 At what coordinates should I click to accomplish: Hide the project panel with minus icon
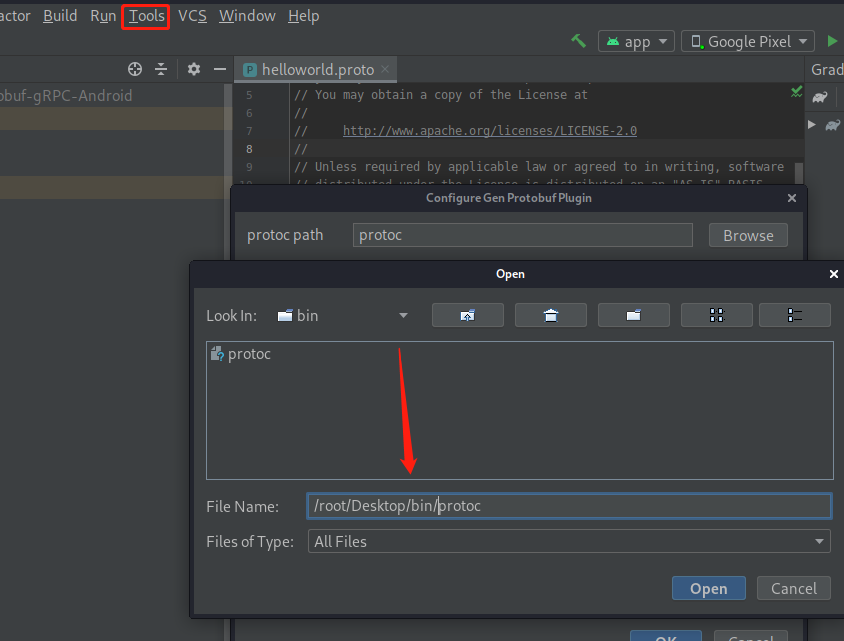pos(220,69)
